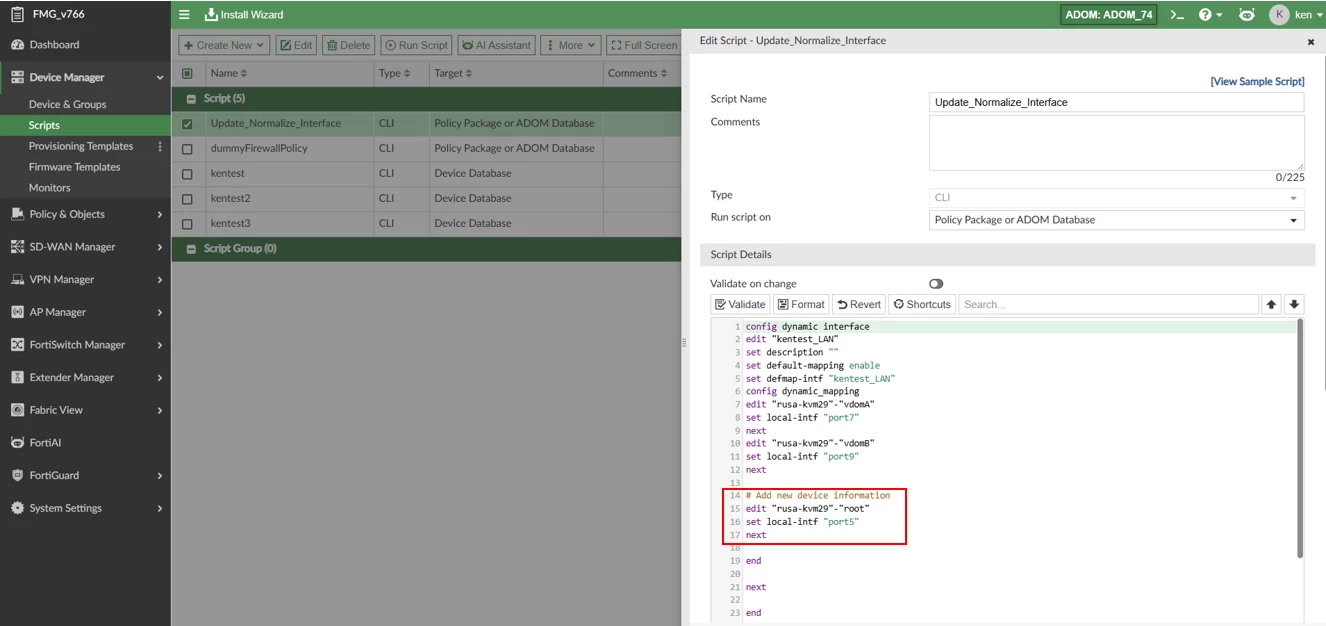This screenshot has height=626, width=1326.
Task: Open Provisioning Templates submenu item
Action: [x=81, y=146]
